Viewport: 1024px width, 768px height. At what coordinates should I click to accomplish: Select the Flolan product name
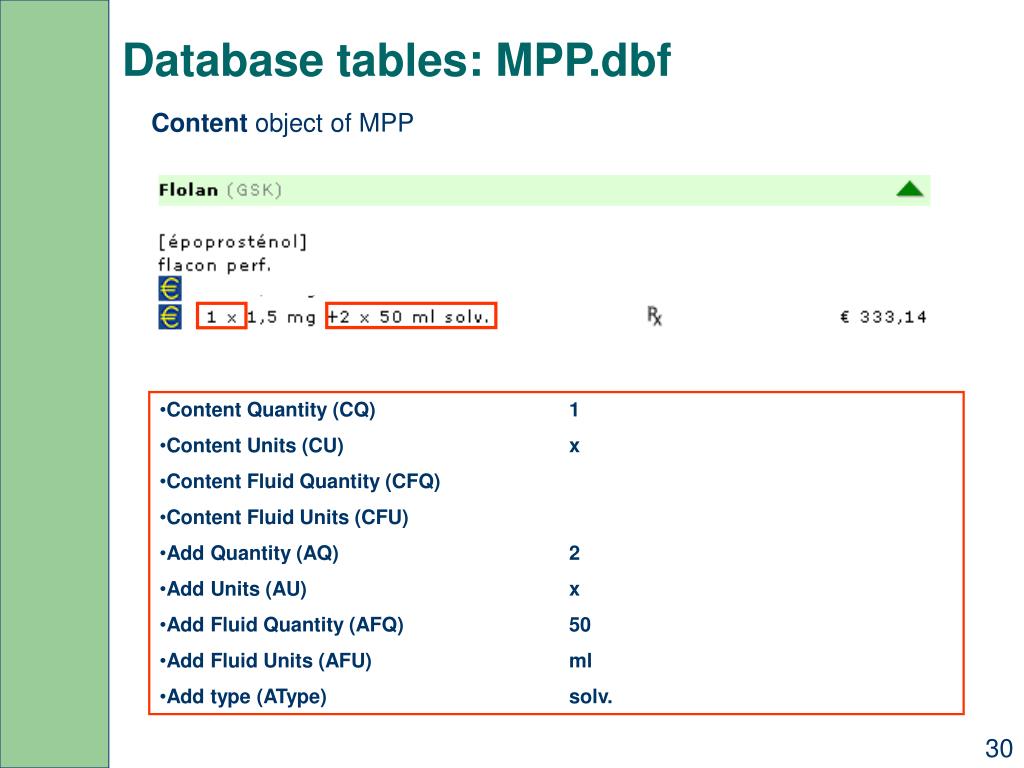click(188, 189)
